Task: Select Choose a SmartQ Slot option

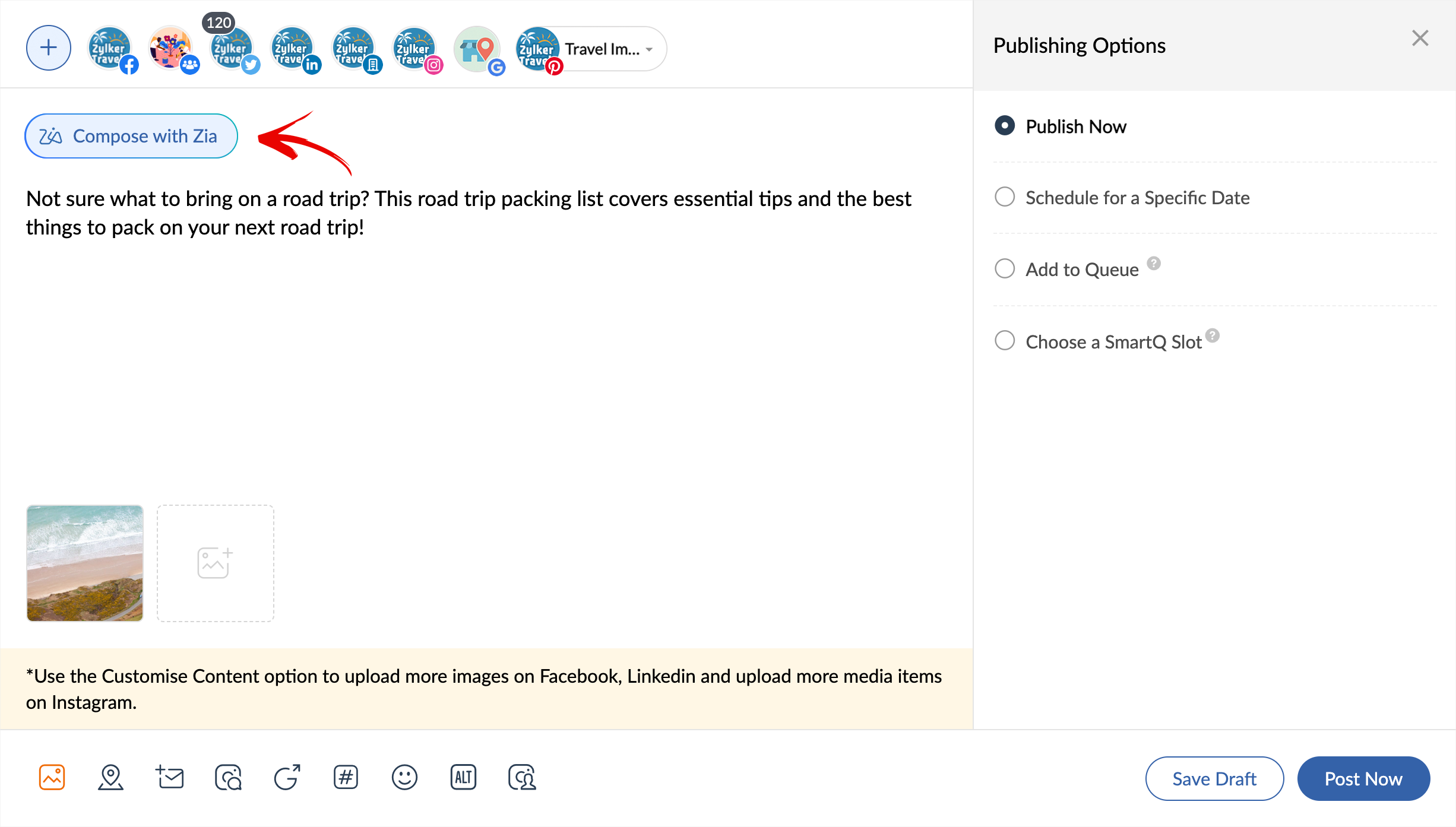Action: (1005, 341)
